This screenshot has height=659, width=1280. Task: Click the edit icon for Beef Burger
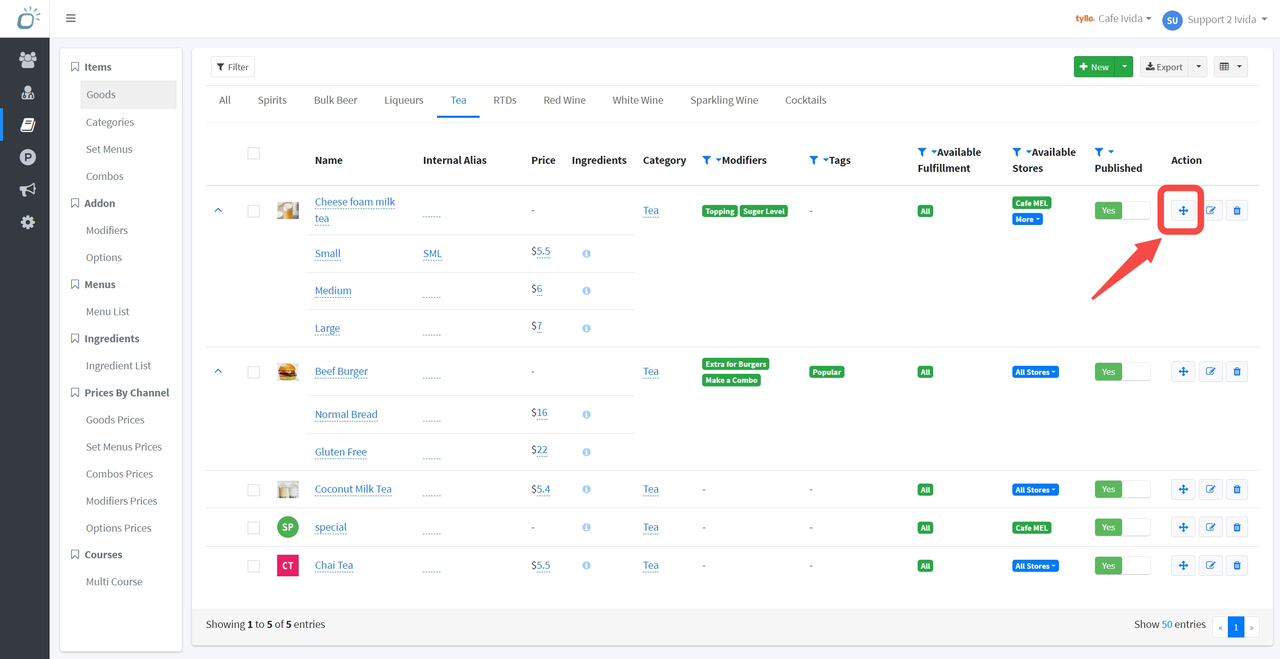click(x=1210, y=372)
